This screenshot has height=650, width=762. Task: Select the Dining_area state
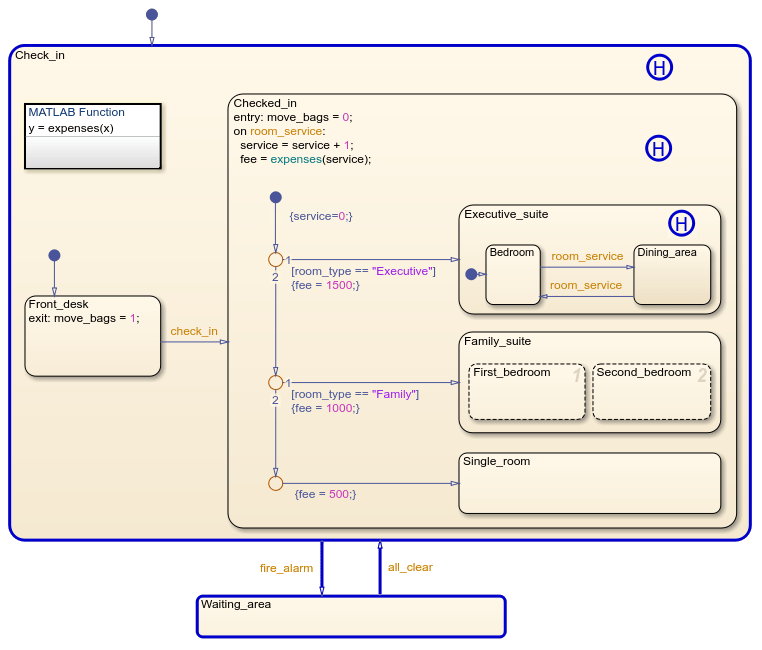coord(672,278)
